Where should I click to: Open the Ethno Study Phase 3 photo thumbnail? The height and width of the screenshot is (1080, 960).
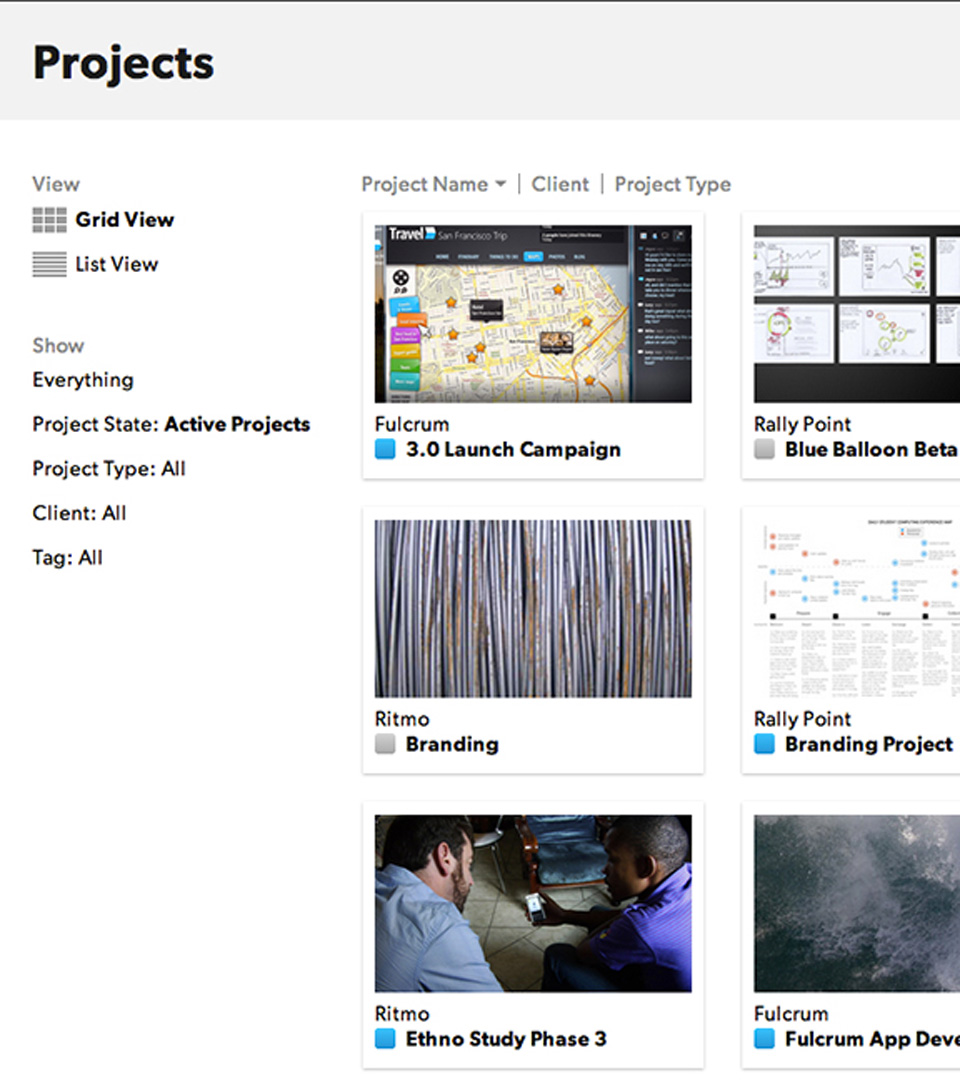point(533,904)
